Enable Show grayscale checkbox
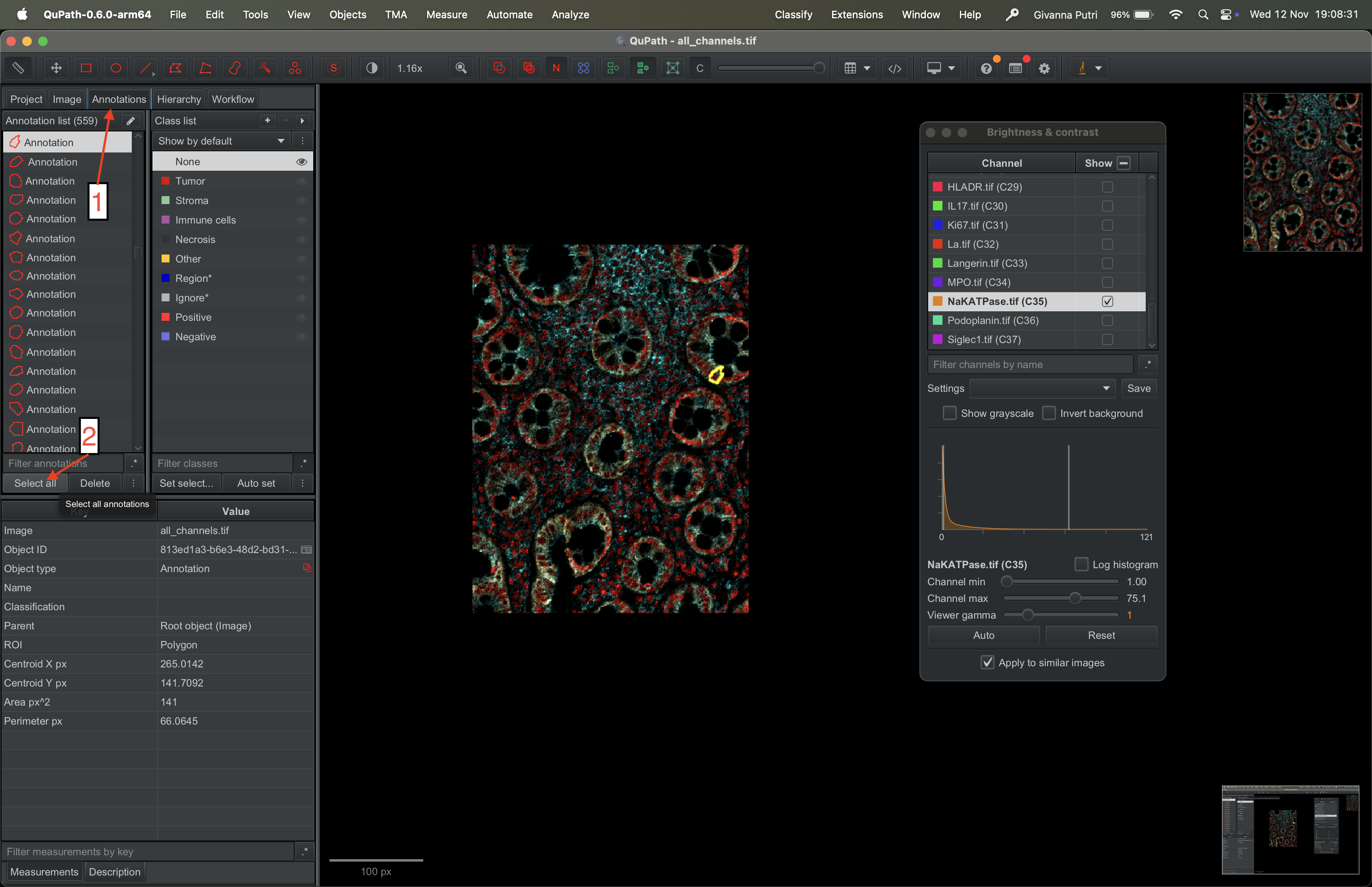 pyautogui.click(x=949, y=413)
